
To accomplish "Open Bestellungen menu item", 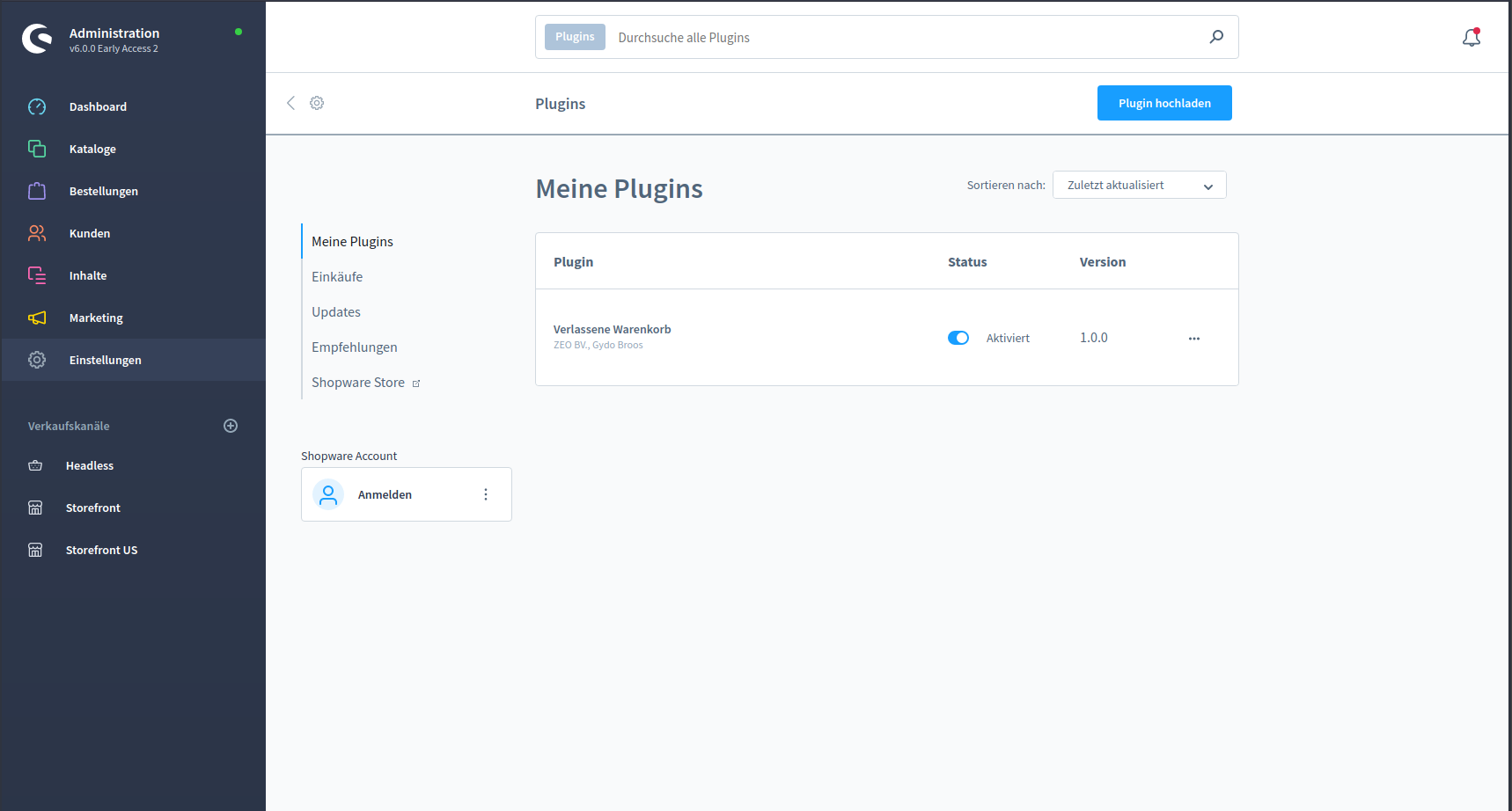I will (134, 191).
